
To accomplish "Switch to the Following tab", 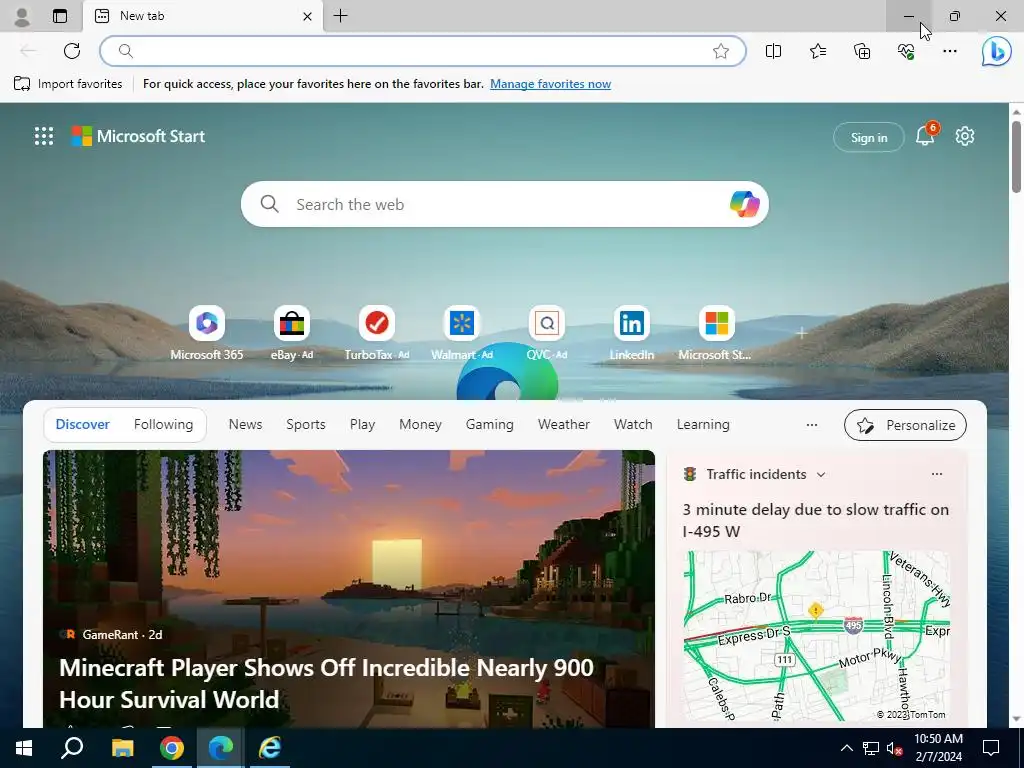I will (x=163, y=424).
